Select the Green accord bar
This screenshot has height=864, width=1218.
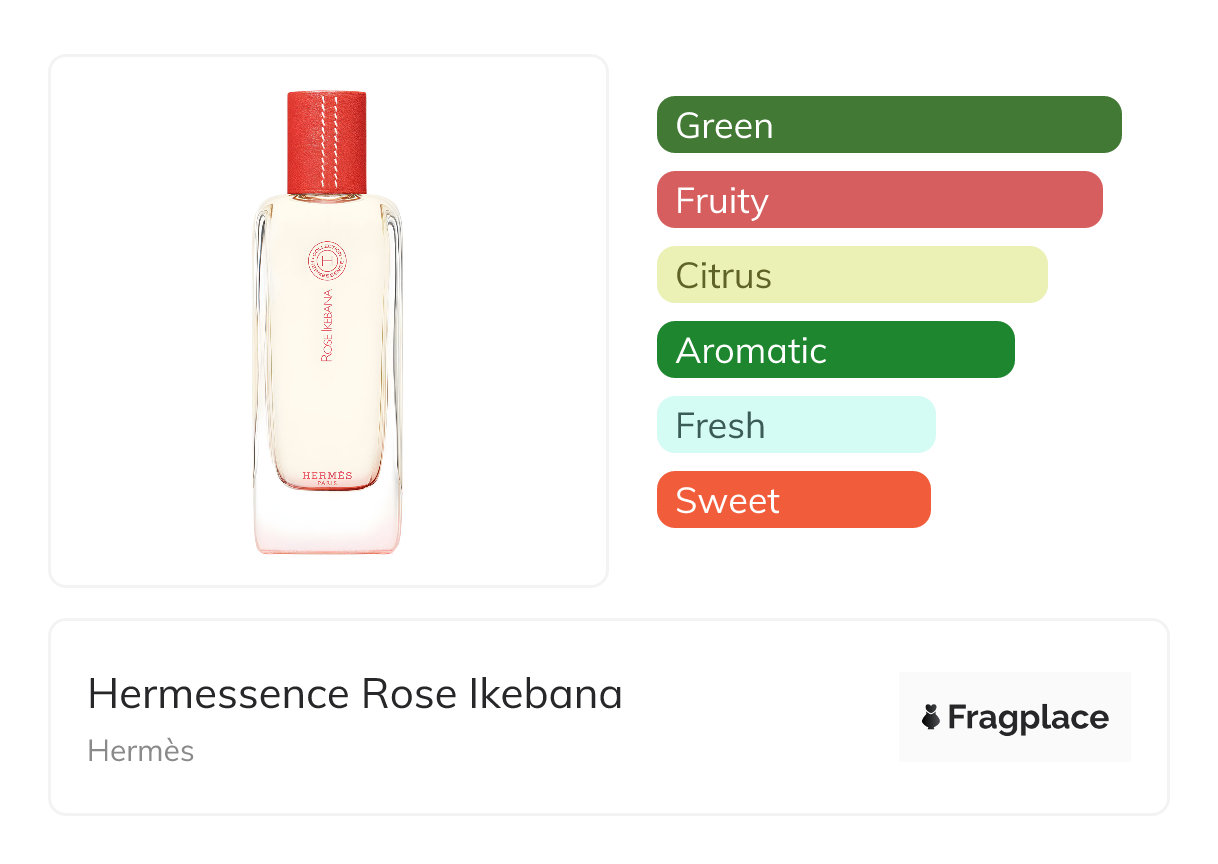(x=888, y=125)
